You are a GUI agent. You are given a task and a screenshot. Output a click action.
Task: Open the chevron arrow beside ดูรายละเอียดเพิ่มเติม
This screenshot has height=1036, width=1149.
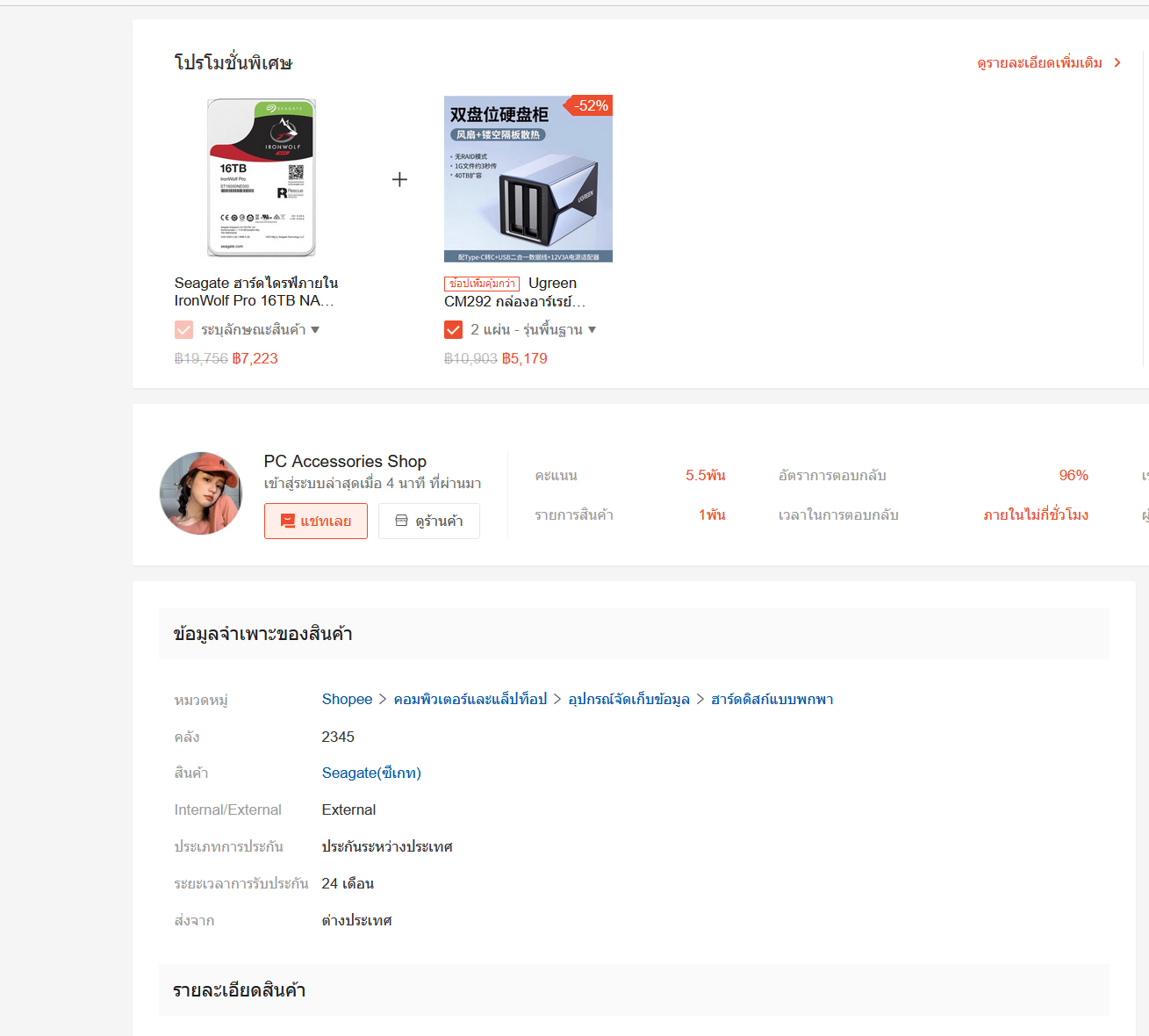[1117, 63]
